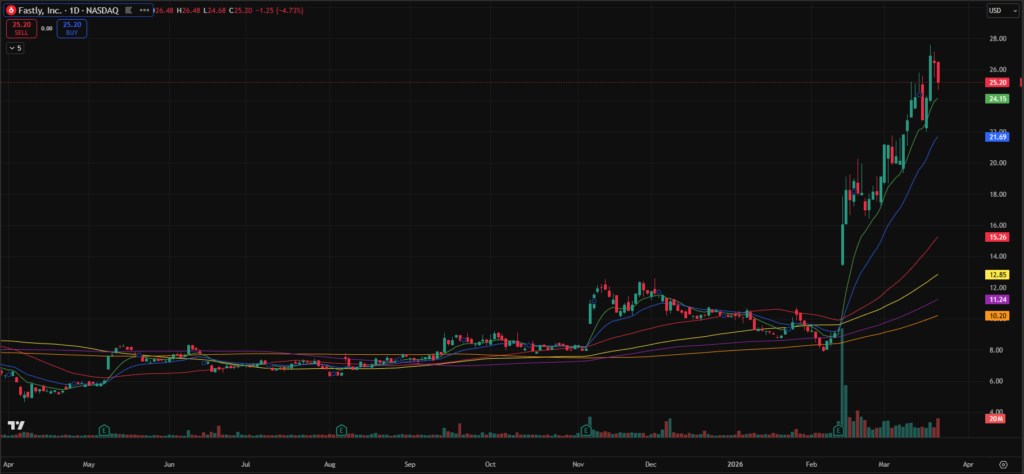Click the green 24.15 moving average label
This screenshot has width=1024, height=474.
point(996,99)
